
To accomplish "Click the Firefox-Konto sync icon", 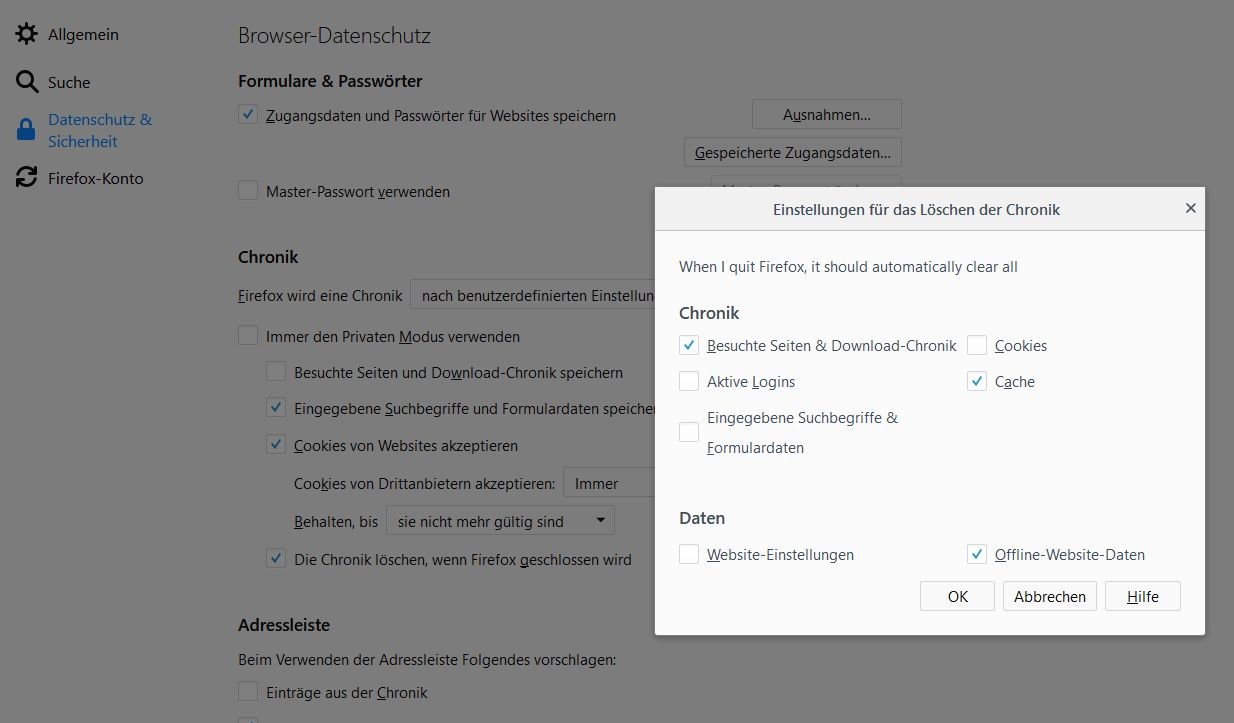I will pos(26,178).
